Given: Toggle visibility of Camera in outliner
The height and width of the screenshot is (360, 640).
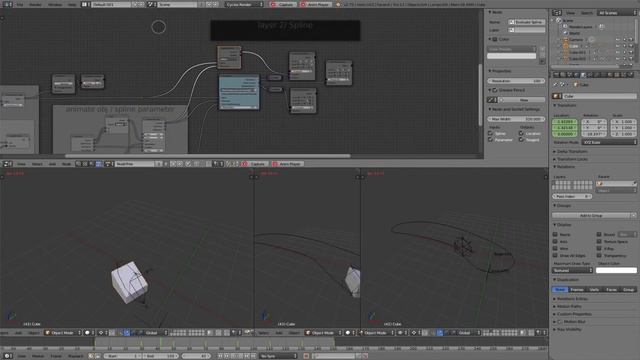Looking at the screenshot, I should coord(618,40).
